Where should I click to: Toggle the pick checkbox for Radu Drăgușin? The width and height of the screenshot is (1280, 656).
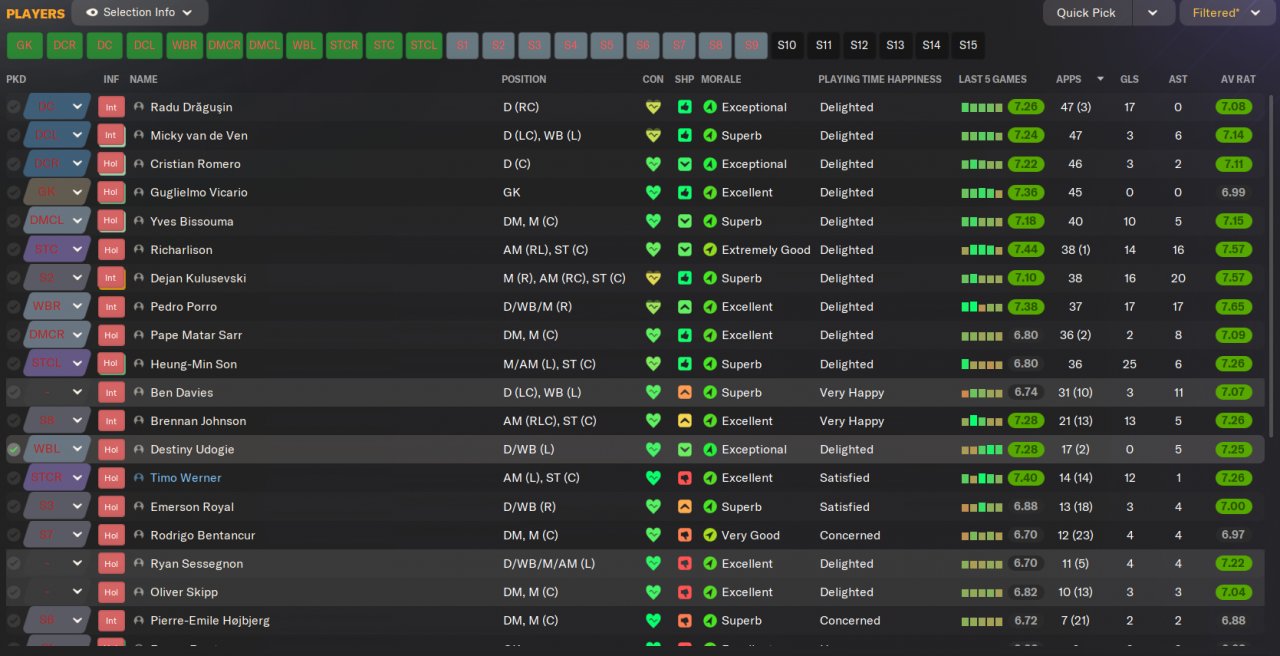click(x=13, y=107)
